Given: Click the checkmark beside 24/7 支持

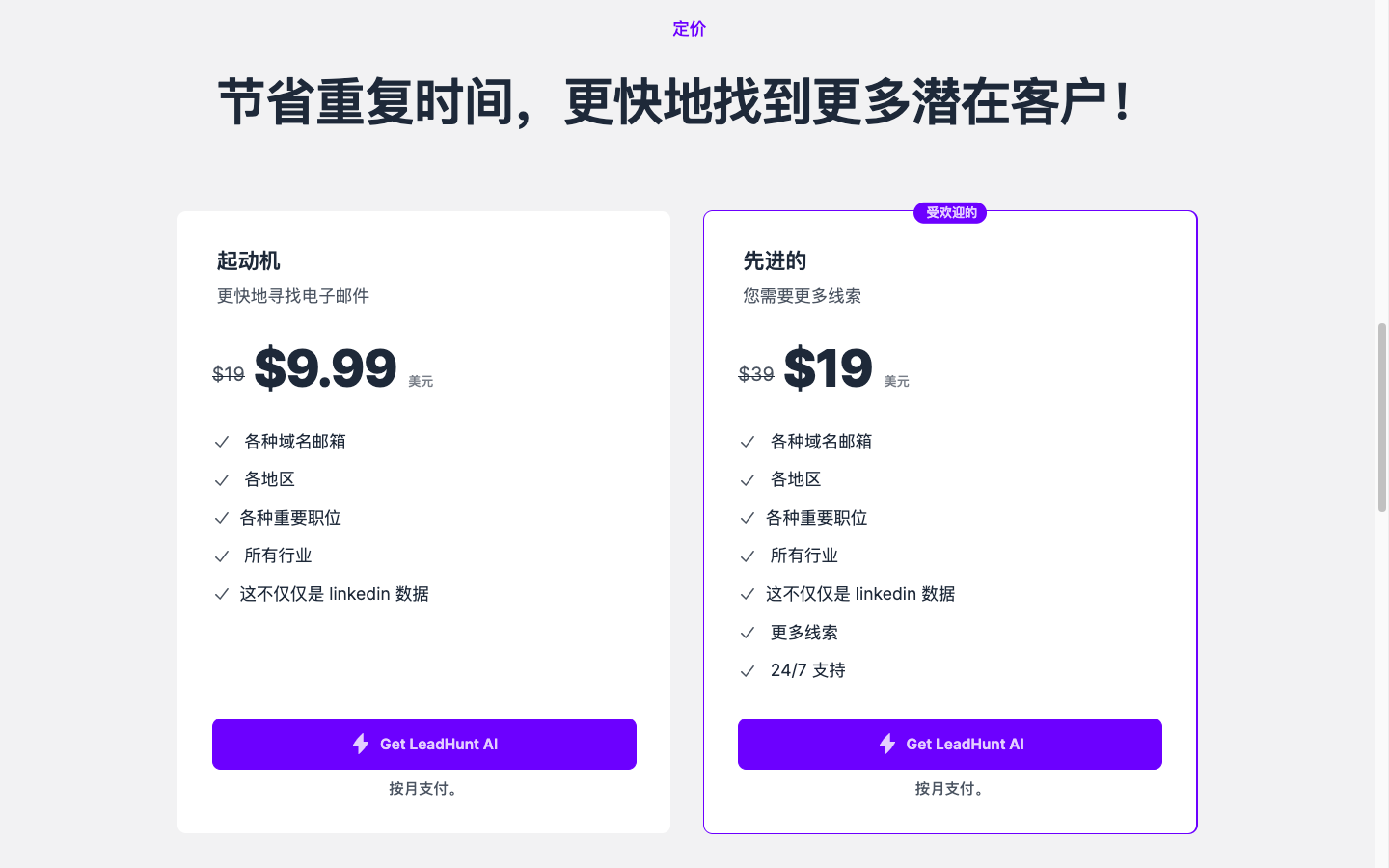Looking at the screenshot, I should [x=748, y=671].
